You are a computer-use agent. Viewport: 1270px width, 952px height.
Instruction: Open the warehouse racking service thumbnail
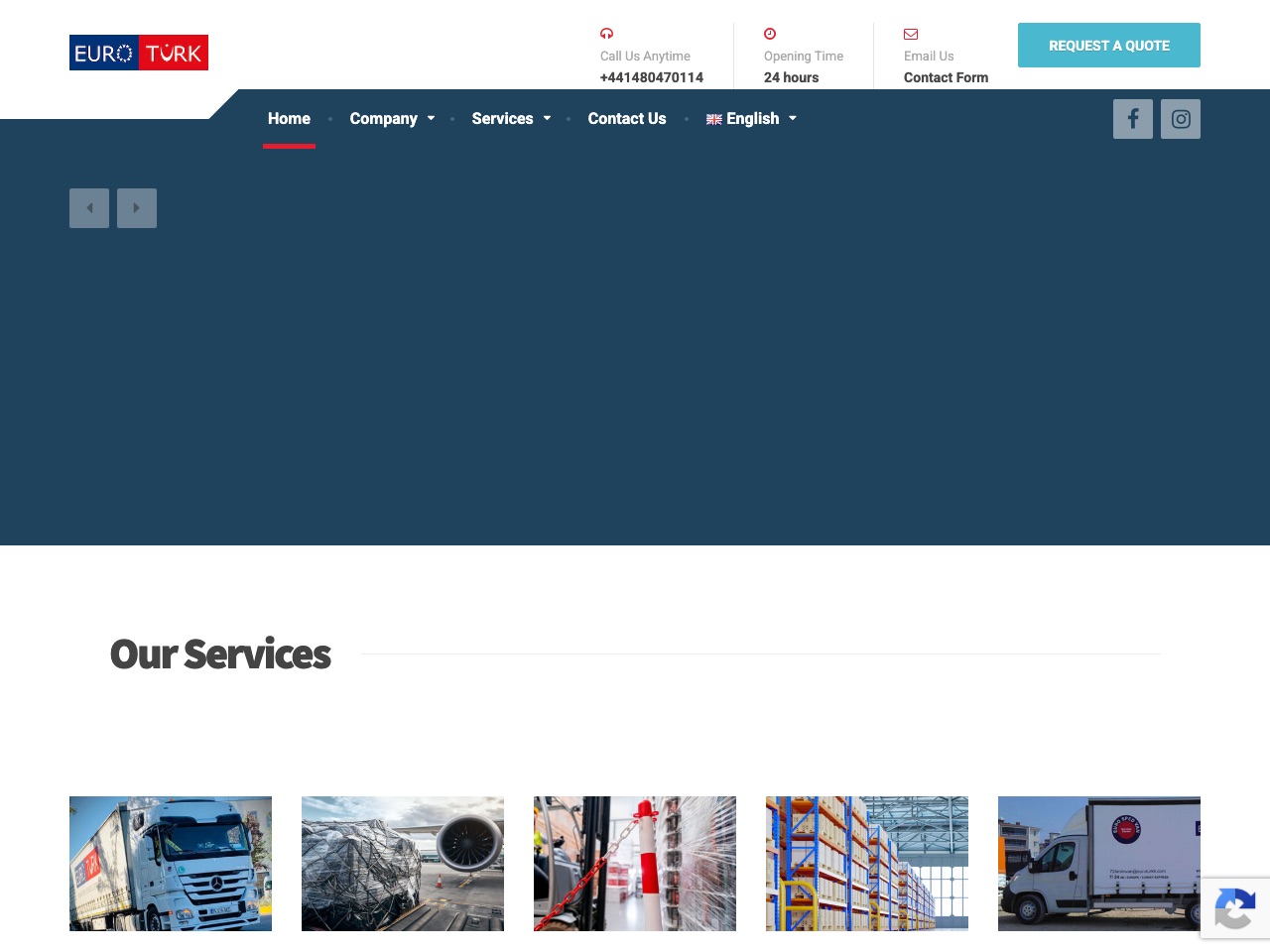pyautogui.click(x=867, y=864)
